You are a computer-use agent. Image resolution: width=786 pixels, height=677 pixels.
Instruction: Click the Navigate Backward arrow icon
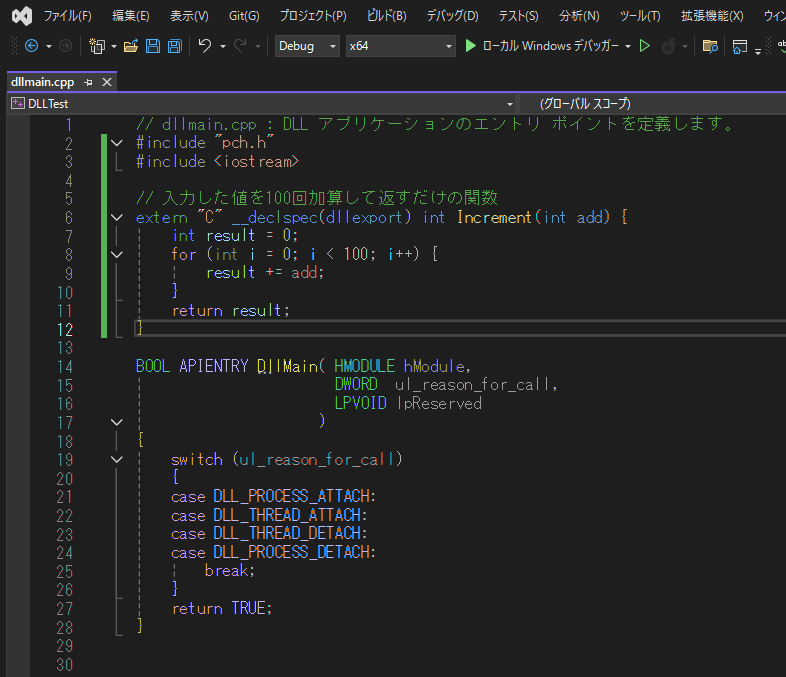31,46
